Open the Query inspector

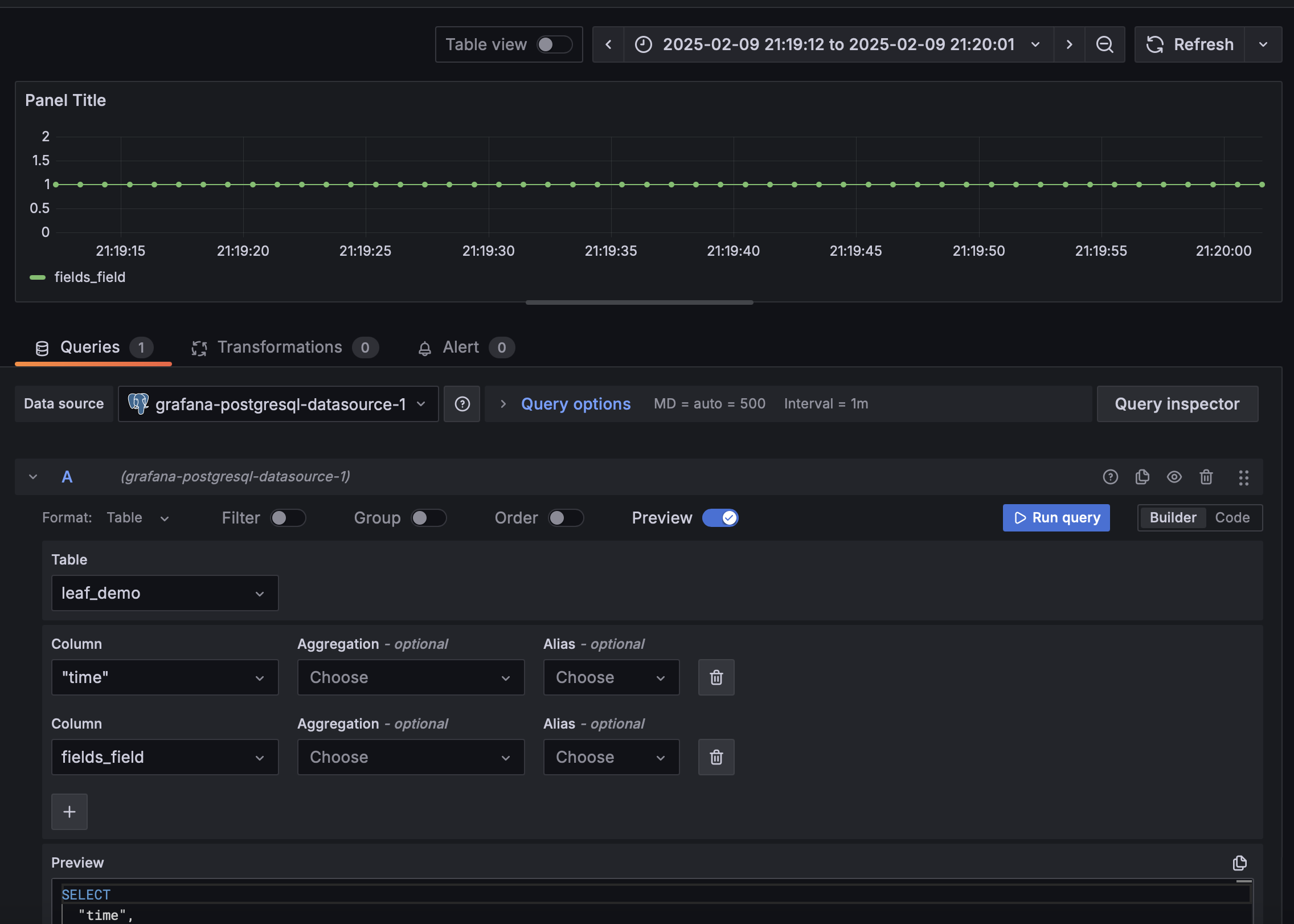tap(1177, 403)
